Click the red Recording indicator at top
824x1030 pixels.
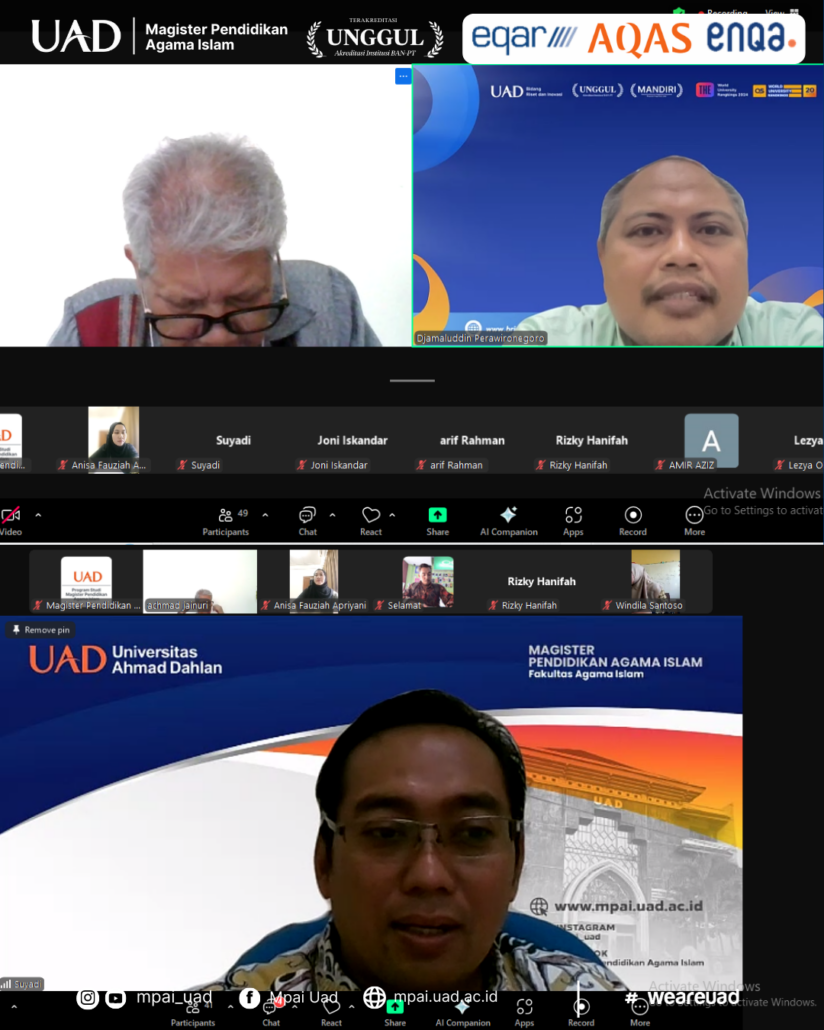[x=723, y=12]
